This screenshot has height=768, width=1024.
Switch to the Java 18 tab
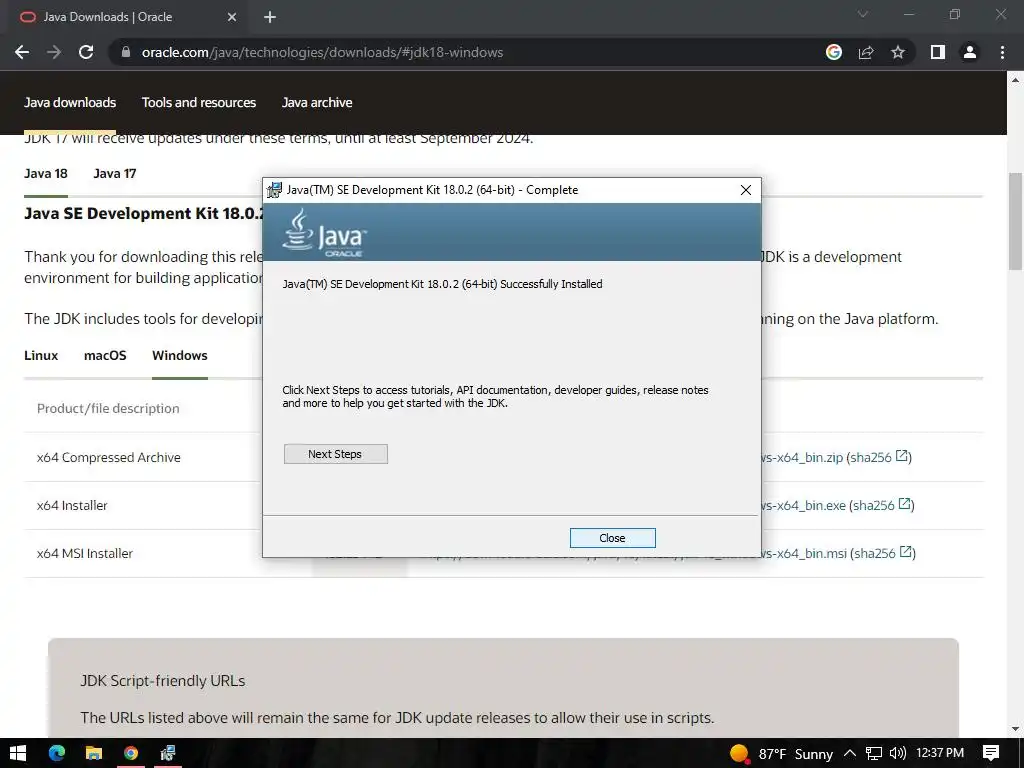click(46, 174)
